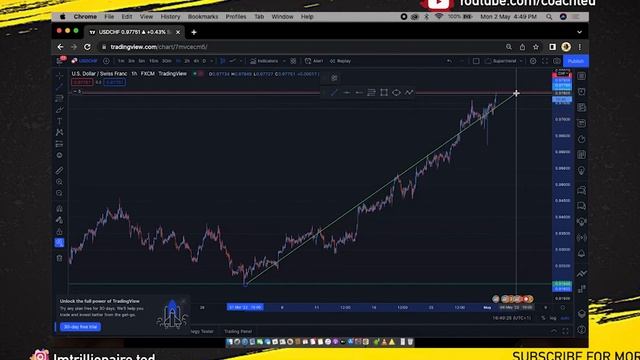Click the Alert button
The image size is (640, 360).
pos(314,61)
